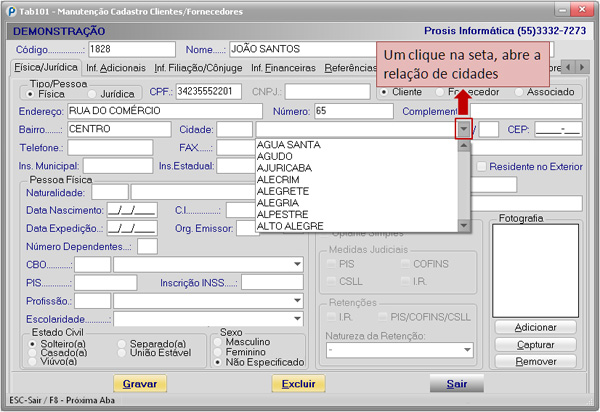Select Casado(a) marital status

point(33,353)
